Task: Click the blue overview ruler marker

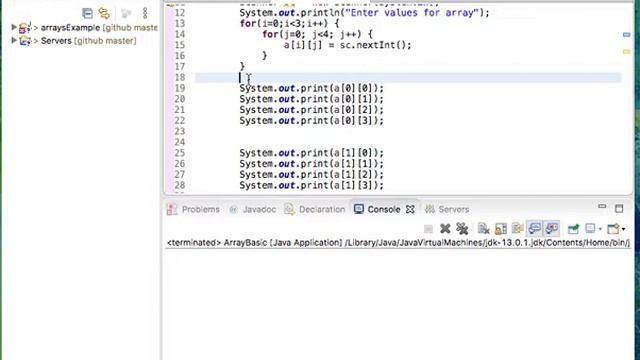Action: 627,35
